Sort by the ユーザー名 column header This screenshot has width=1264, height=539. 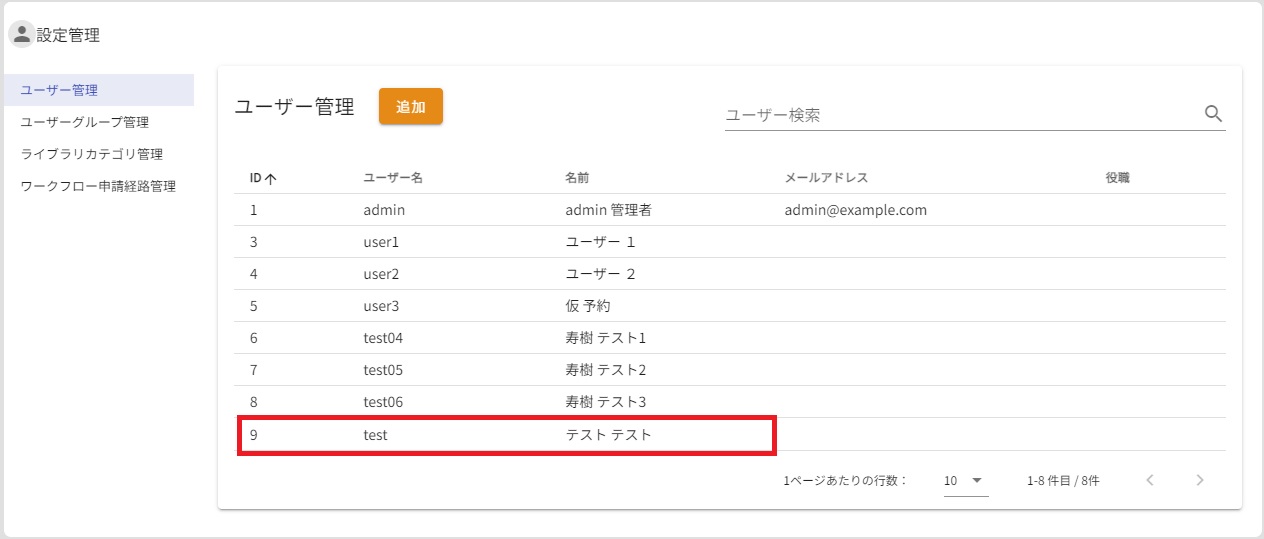393,178
